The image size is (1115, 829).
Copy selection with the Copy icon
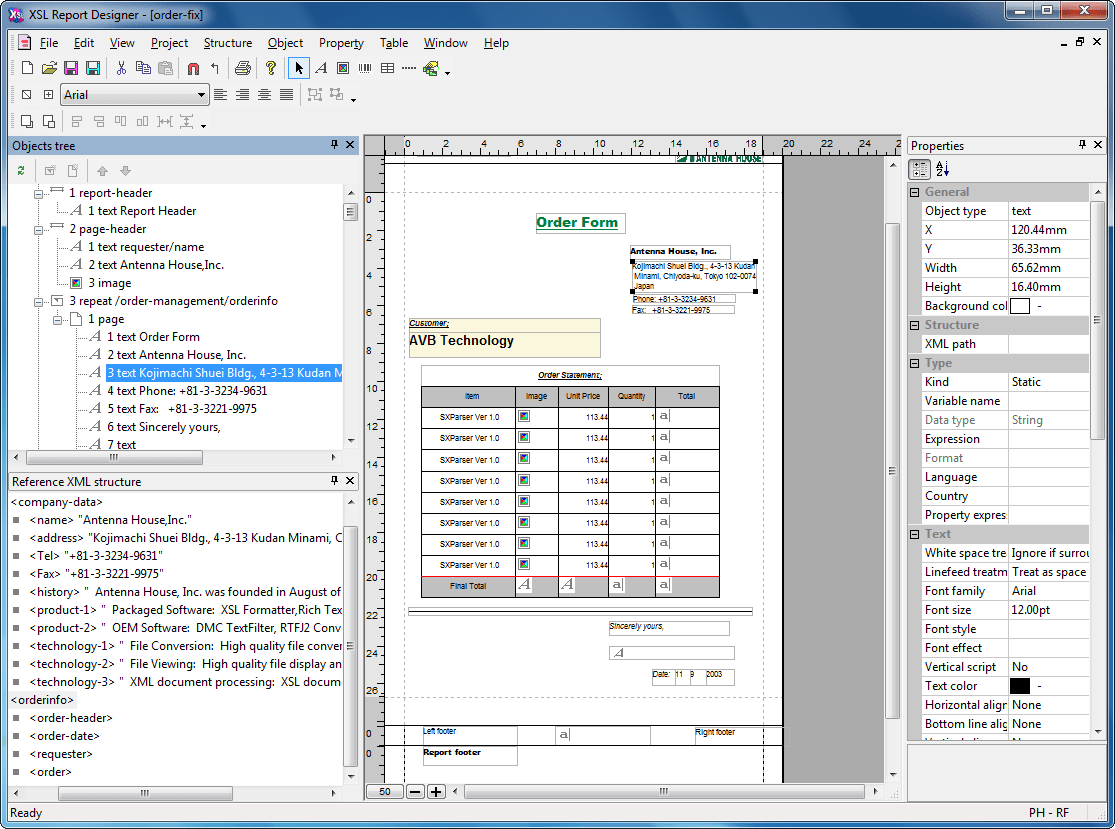(143, 68)
